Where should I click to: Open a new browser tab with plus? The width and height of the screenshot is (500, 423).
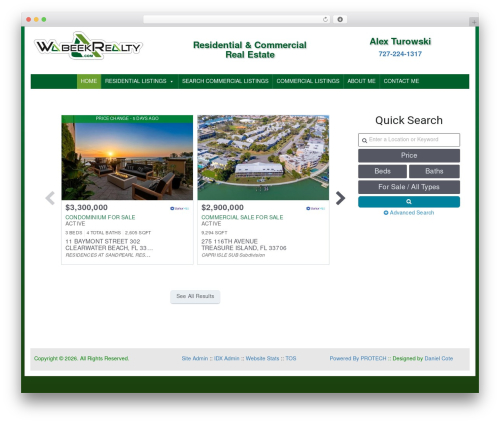point(474,22)
